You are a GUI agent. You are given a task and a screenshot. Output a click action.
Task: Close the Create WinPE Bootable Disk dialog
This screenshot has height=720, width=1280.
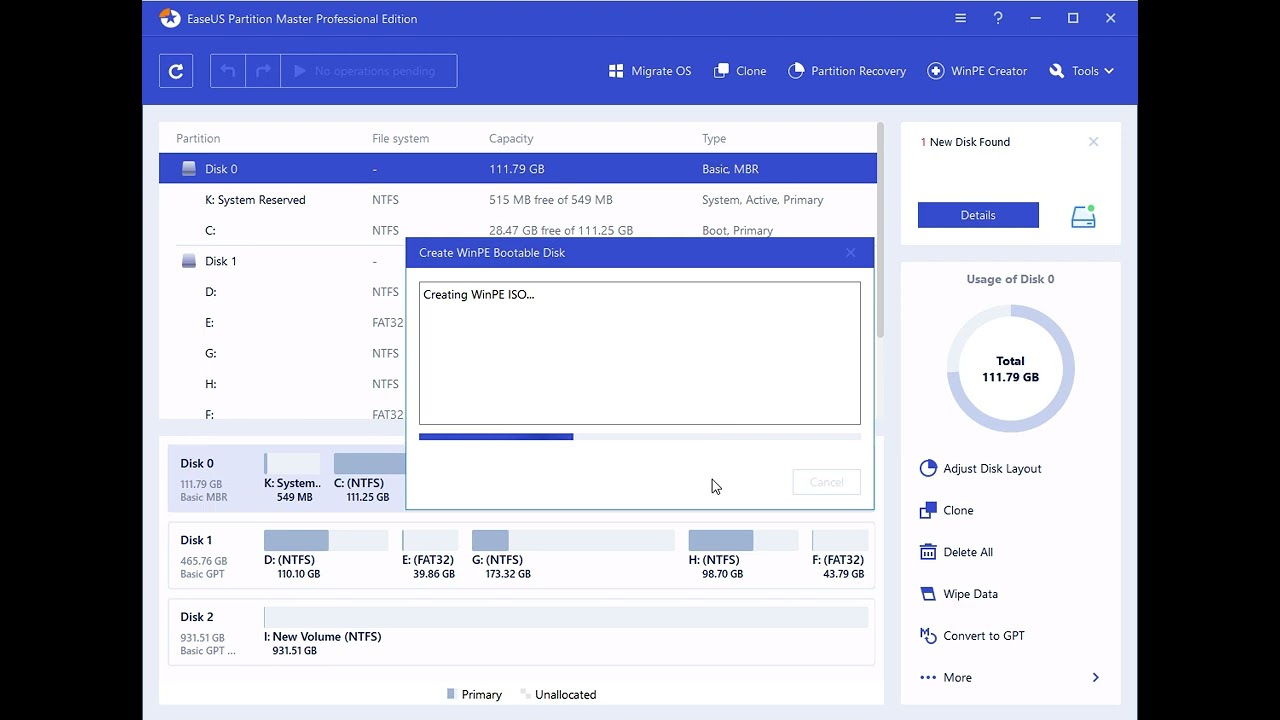851,253
